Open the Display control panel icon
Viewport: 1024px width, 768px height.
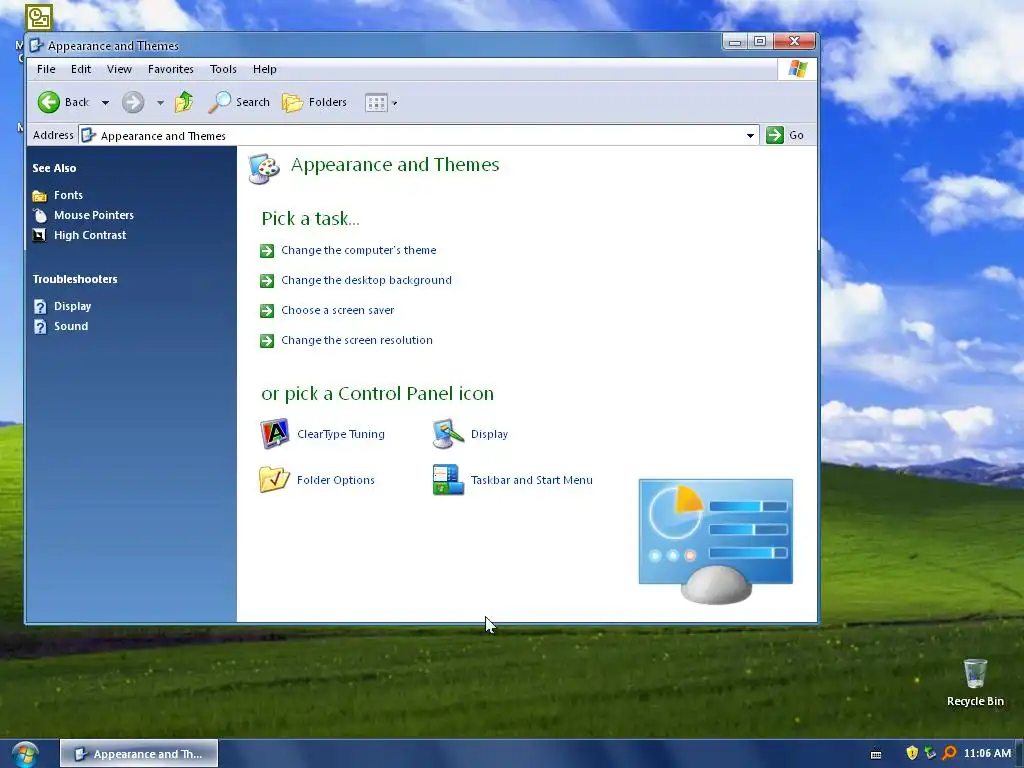(x=448, y=434)
